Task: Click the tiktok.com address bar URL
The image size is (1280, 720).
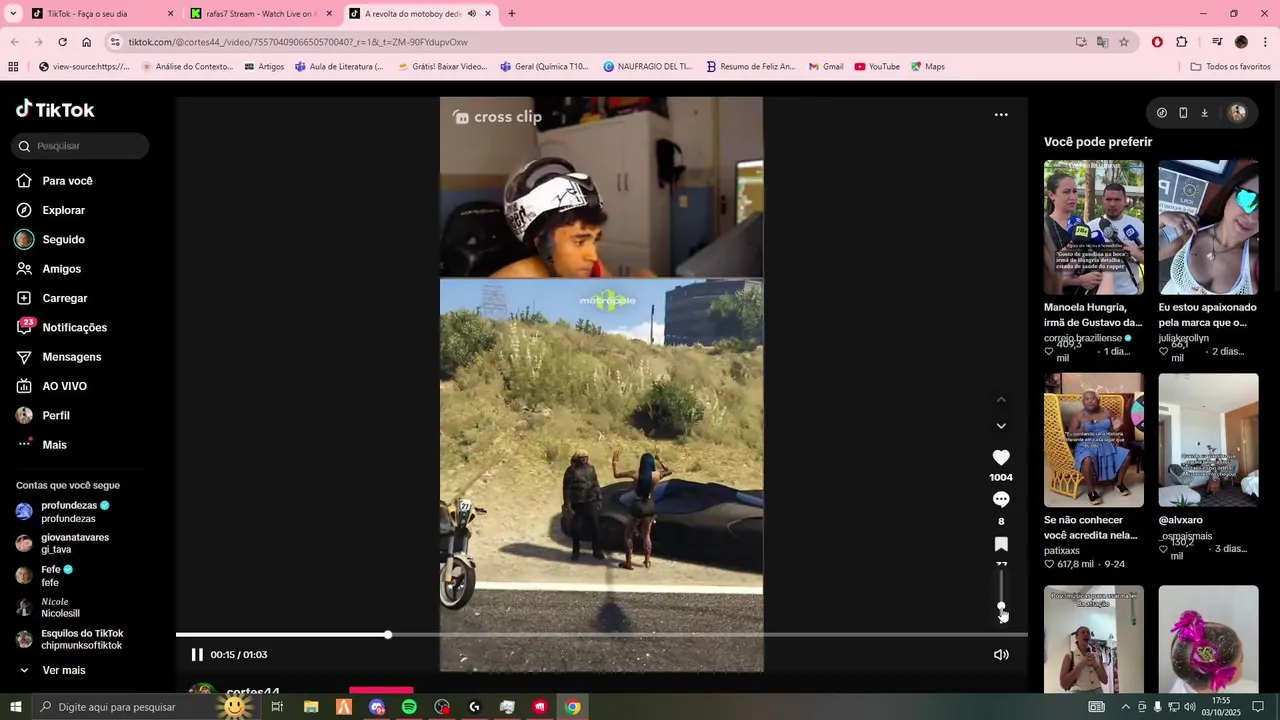Action: [298, 42]
